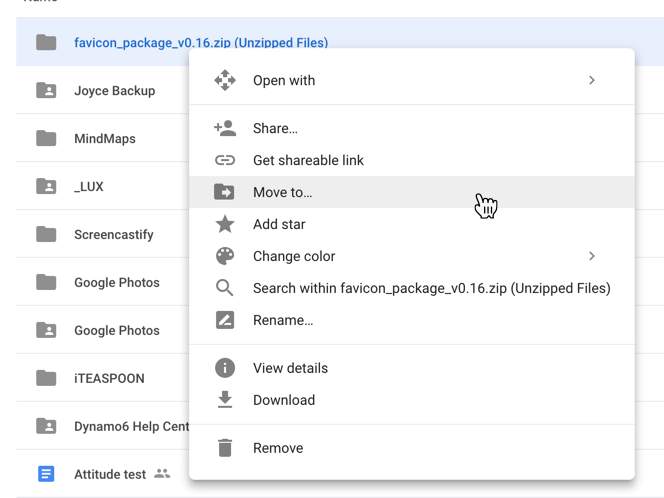Select the _LUX folder name
Screen dimensions: 664x498
click(x=89, y=187)
